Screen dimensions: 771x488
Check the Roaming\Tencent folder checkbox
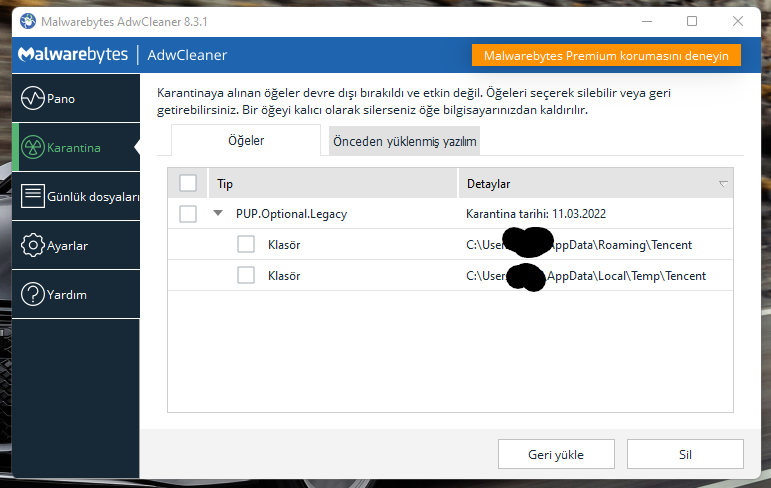click(x=246, y=244)
